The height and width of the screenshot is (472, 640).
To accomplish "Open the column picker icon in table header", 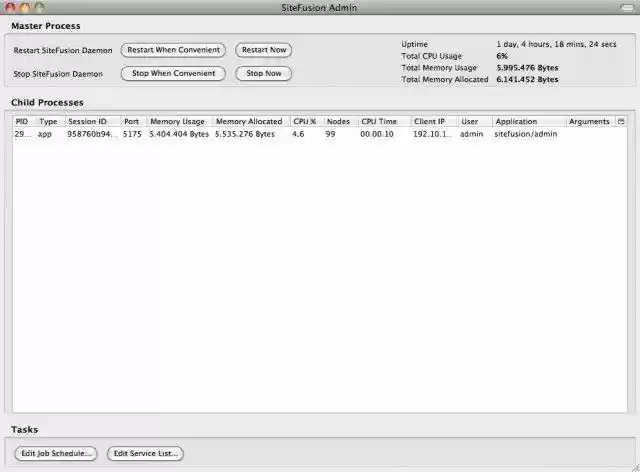I will pyautogui.click(x=621, y=121).
